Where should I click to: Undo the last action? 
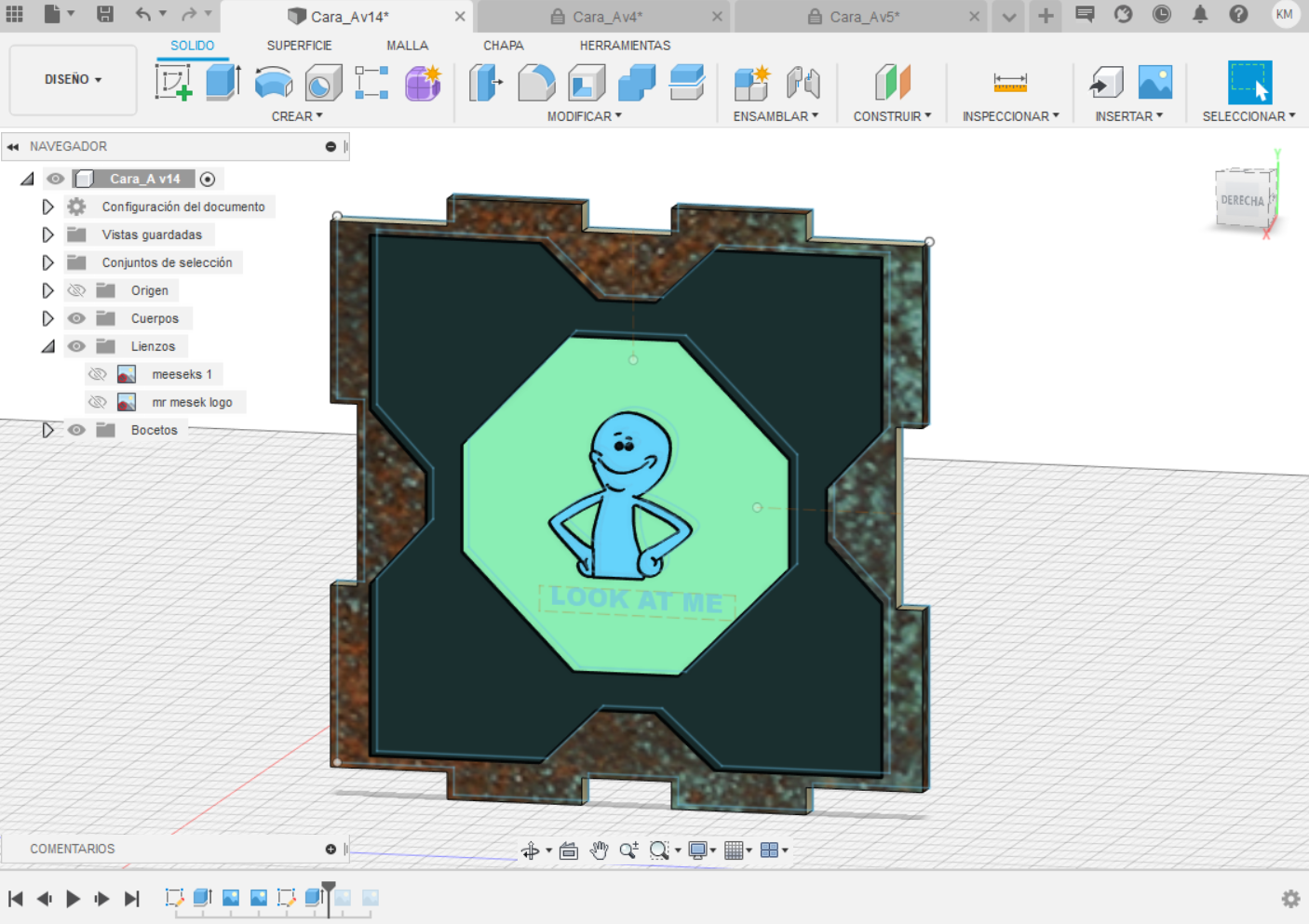point(142,14)
